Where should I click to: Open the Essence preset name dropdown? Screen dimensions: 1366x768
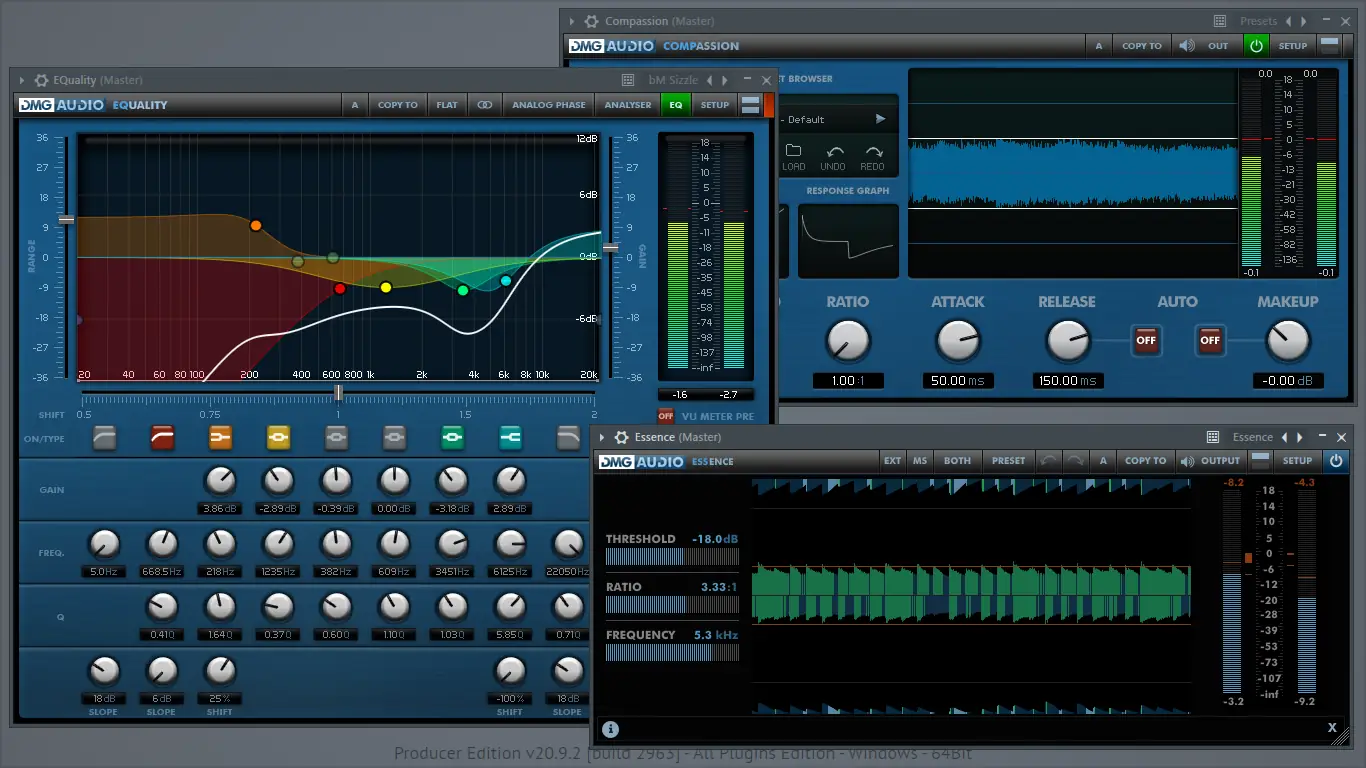[1253, 437]
